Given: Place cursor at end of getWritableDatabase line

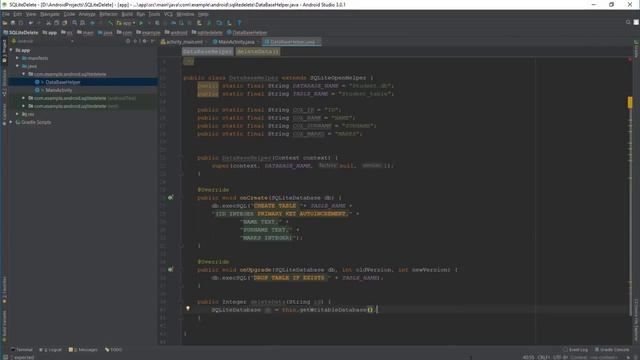Looking at the screenshot, I should (377, 310).
